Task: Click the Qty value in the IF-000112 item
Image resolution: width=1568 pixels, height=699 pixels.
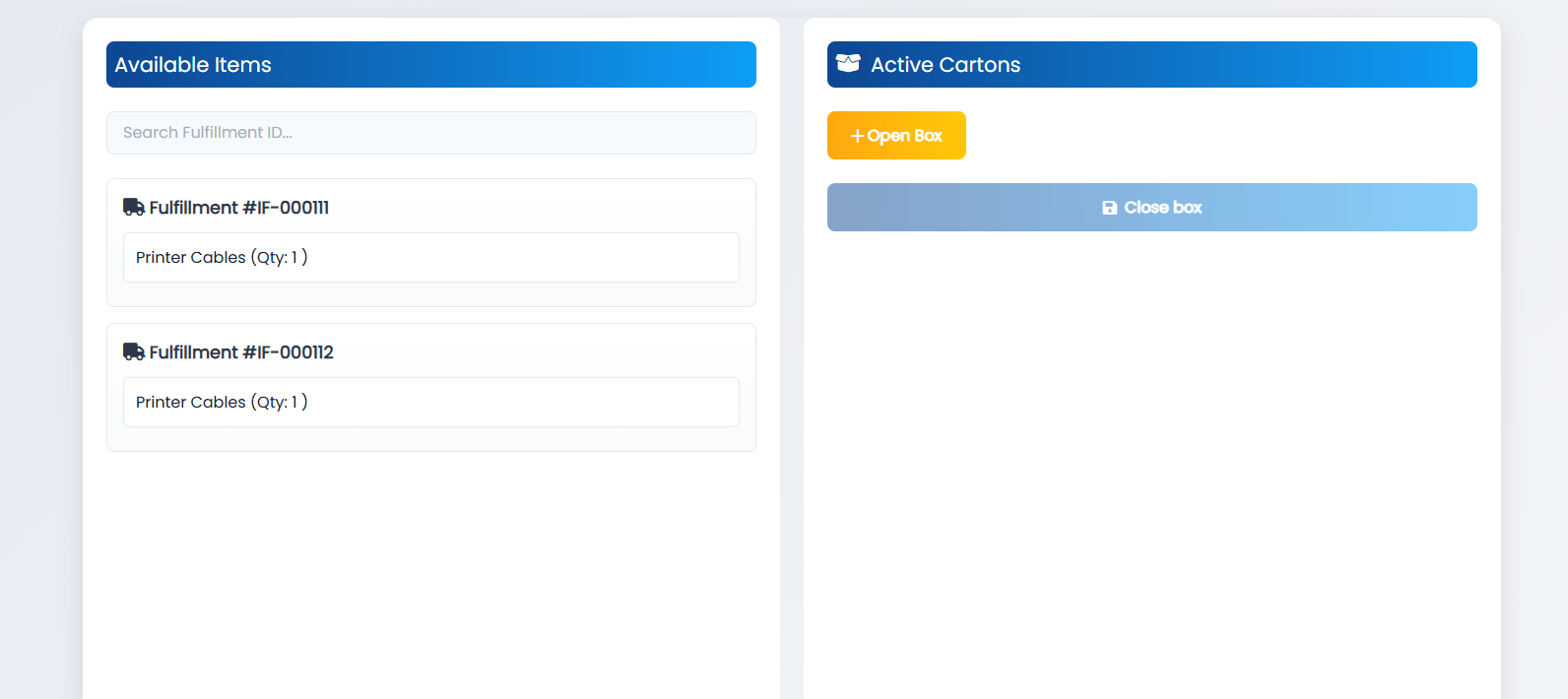Action: (x=294, y=403)
